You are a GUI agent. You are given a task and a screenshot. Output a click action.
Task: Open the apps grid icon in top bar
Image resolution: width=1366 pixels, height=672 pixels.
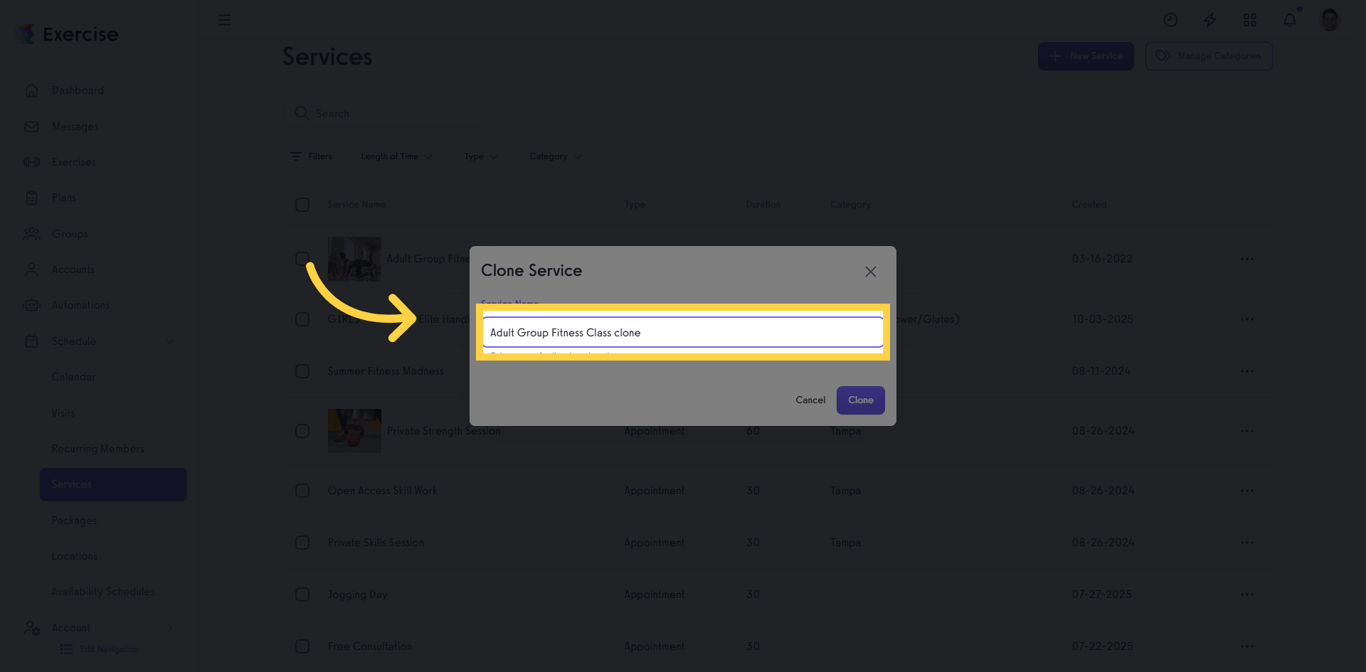[x=1250, y=19]
